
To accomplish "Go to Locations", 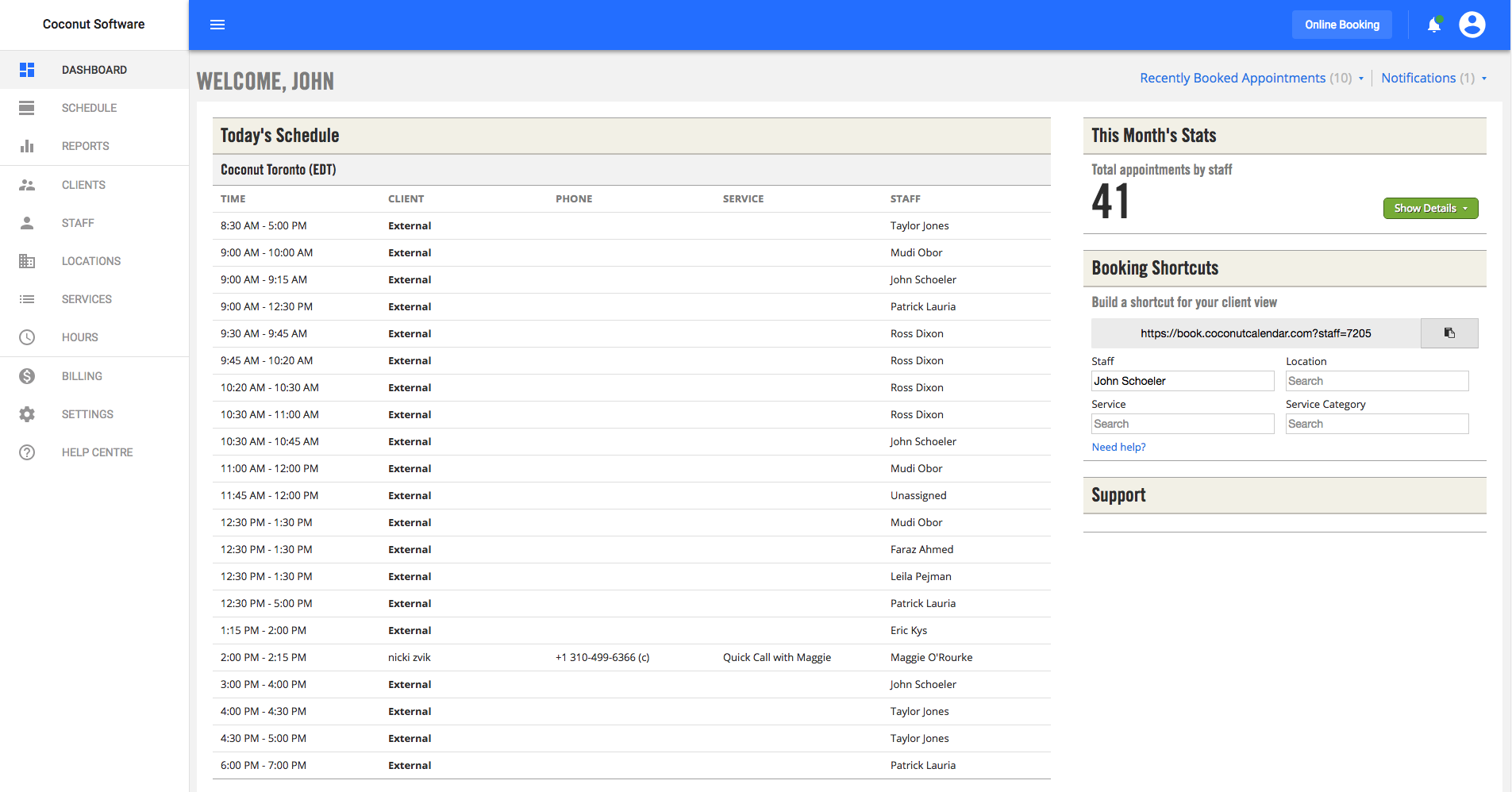I will coord(94,261).
